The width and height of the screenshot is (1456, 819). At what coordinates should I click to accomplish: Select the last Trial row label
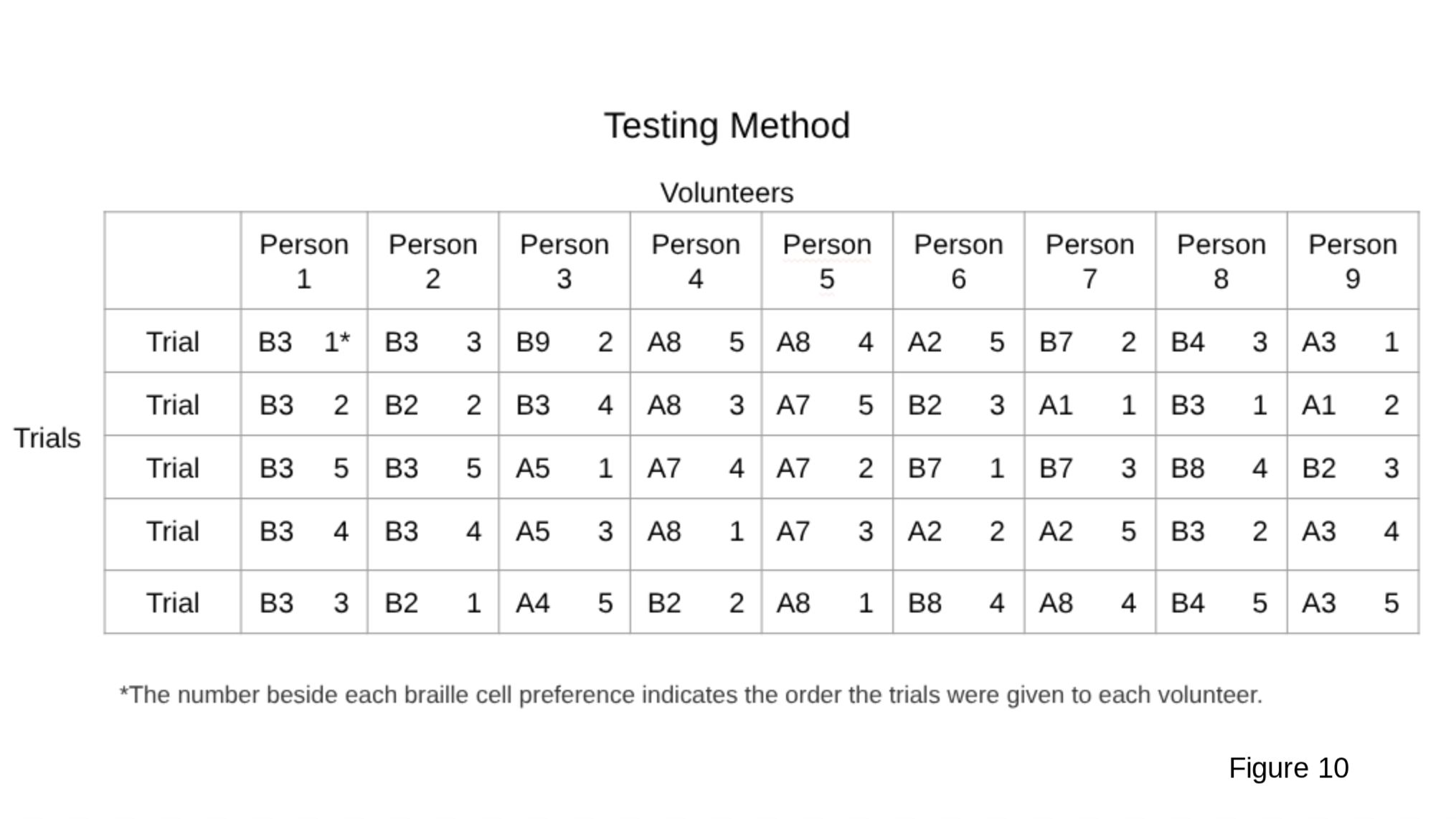pos(172,602)
